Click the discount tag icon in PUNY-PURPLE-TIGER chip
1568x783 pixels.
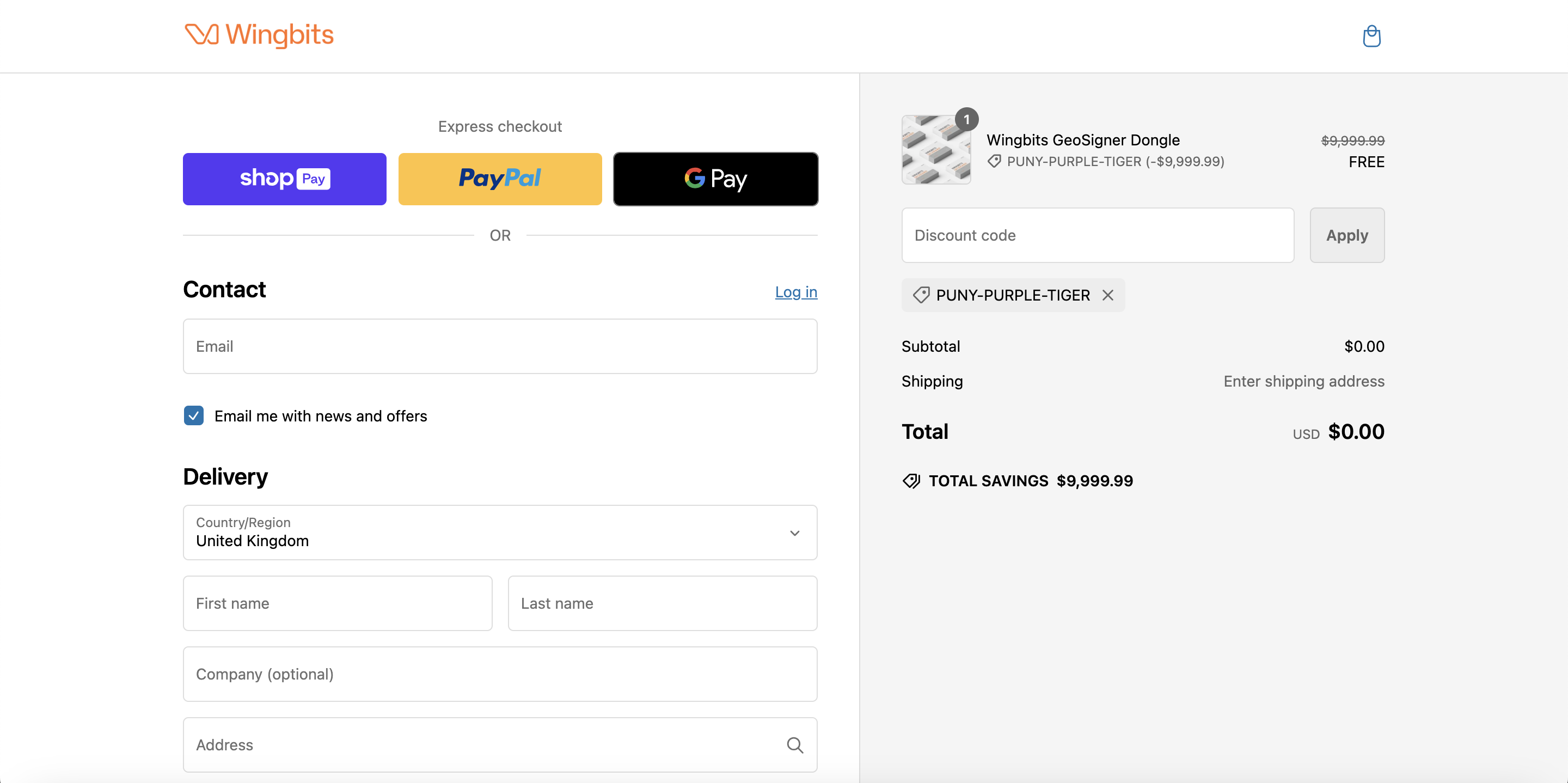coord(921,295)
